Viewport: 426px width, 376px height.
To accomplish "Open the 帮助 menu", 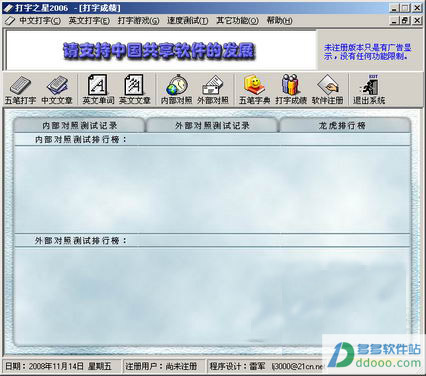I will pyautogui.click(x=279, y=21).
